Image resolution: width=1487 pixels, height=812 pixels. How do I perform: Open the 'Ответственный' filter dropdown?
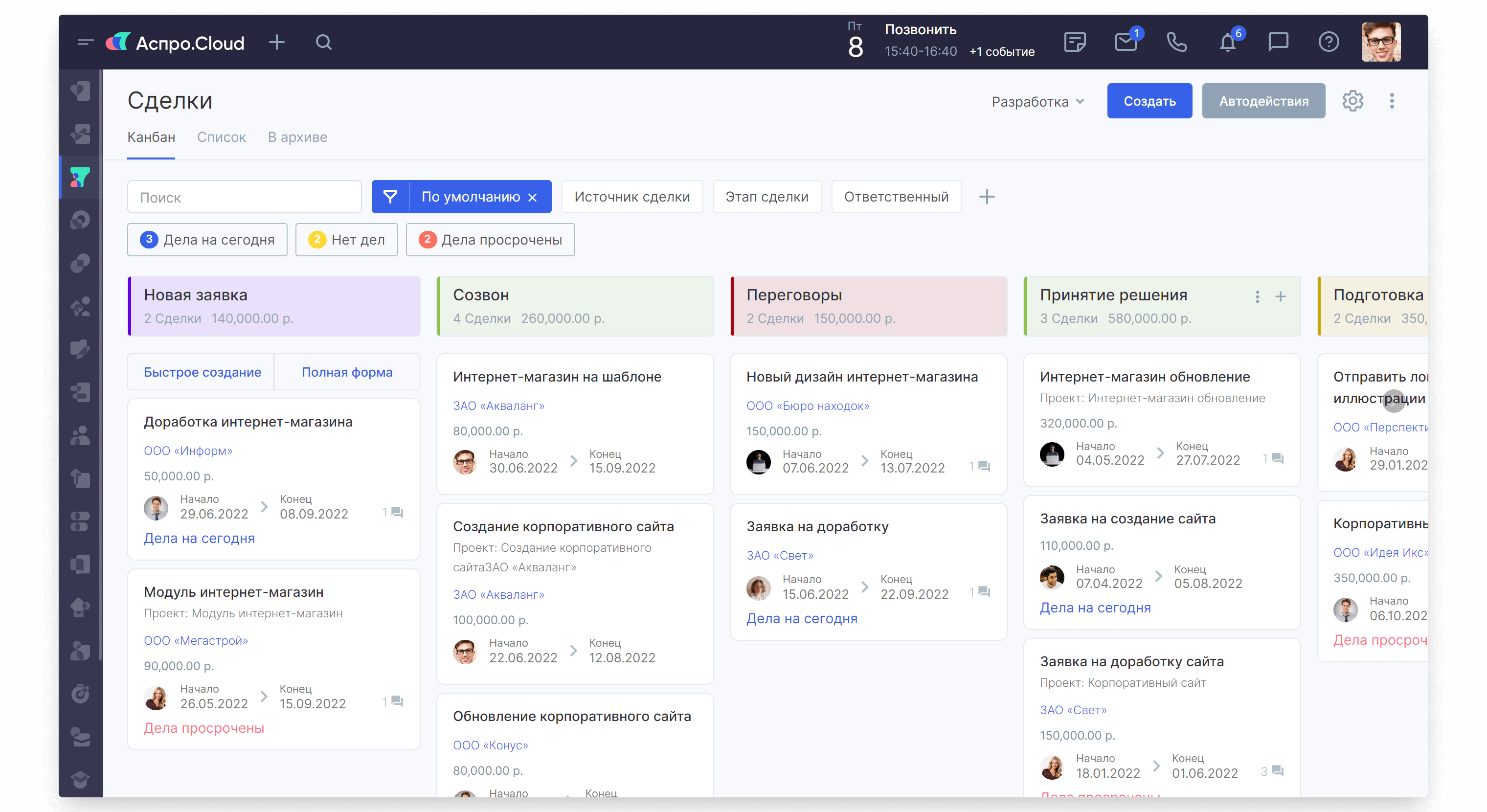point(895,197)
